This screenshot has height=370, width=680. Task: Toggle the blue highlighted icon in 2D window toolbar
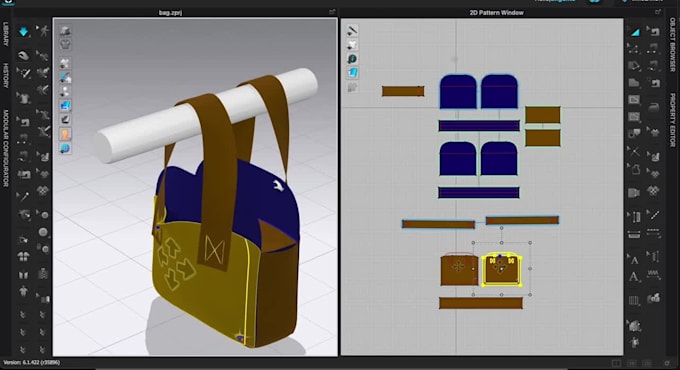[x=352, y=72]
